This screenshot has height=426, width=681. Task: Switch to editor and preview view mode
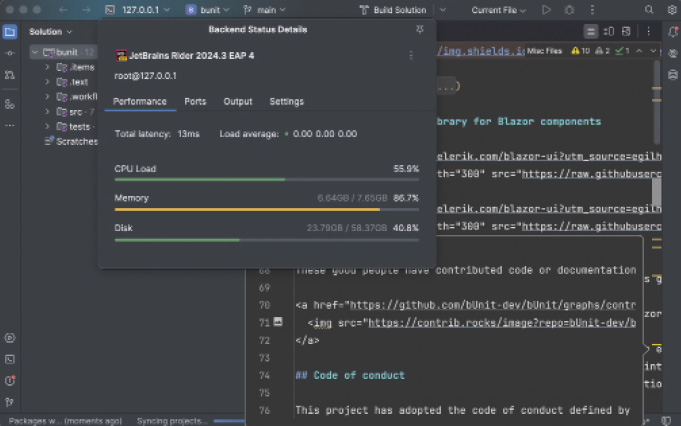pos(608,31)
